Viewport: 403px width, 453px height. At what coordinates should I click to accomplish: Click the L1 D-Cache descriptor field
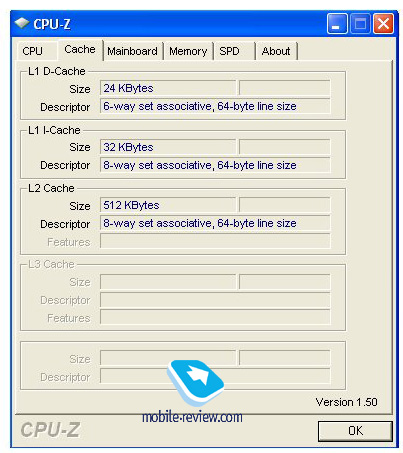click(x=215, y=106)
